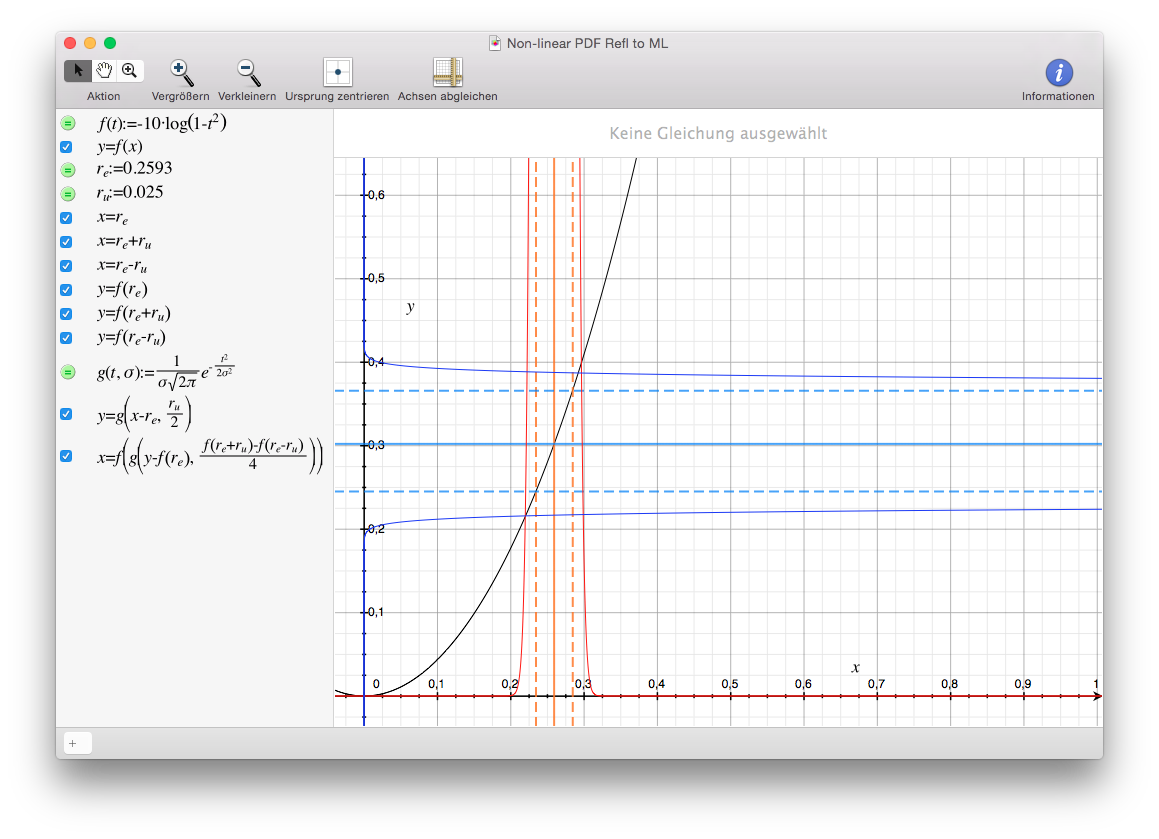1159x839 pixels.
Task: Click the document icon in title bar
Action: tap(494, 44)
